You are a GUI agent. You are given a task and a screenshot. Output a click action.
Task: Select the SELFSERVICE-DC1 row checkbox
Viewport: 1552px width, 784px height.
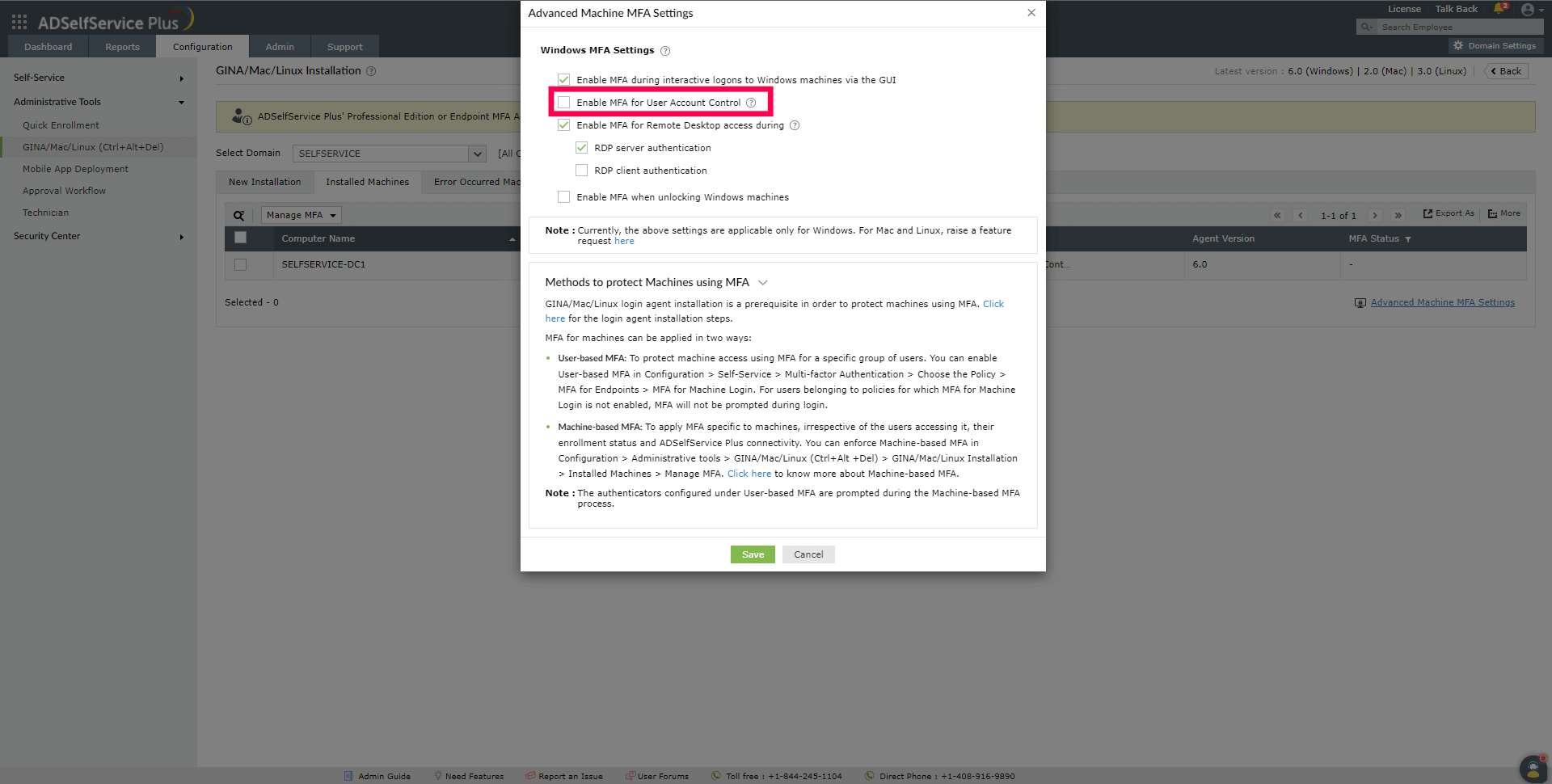pos(240,265)
